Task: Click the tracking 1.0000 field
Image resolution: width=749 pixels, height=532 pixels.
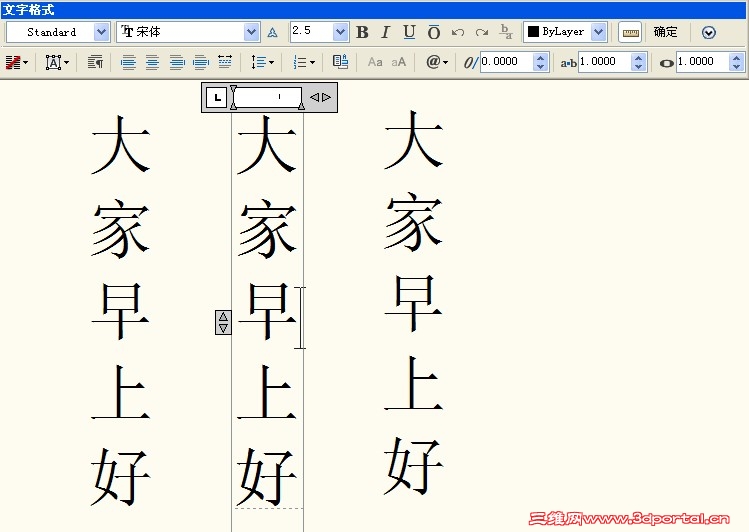Action: pyautogui.click(x=605, y=62)
